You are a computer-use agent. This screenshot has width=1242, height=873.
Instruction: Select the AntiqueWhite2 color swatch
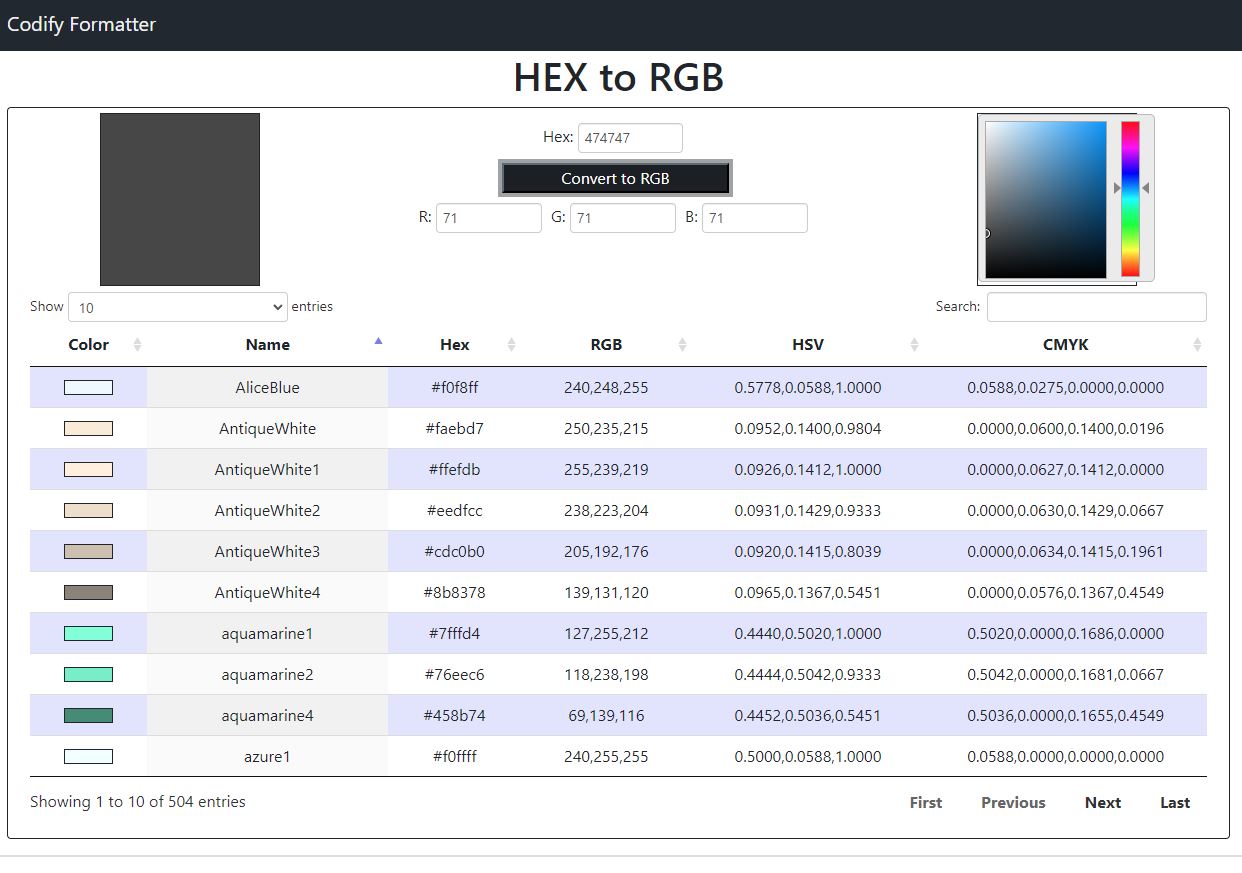coord(88,511)
